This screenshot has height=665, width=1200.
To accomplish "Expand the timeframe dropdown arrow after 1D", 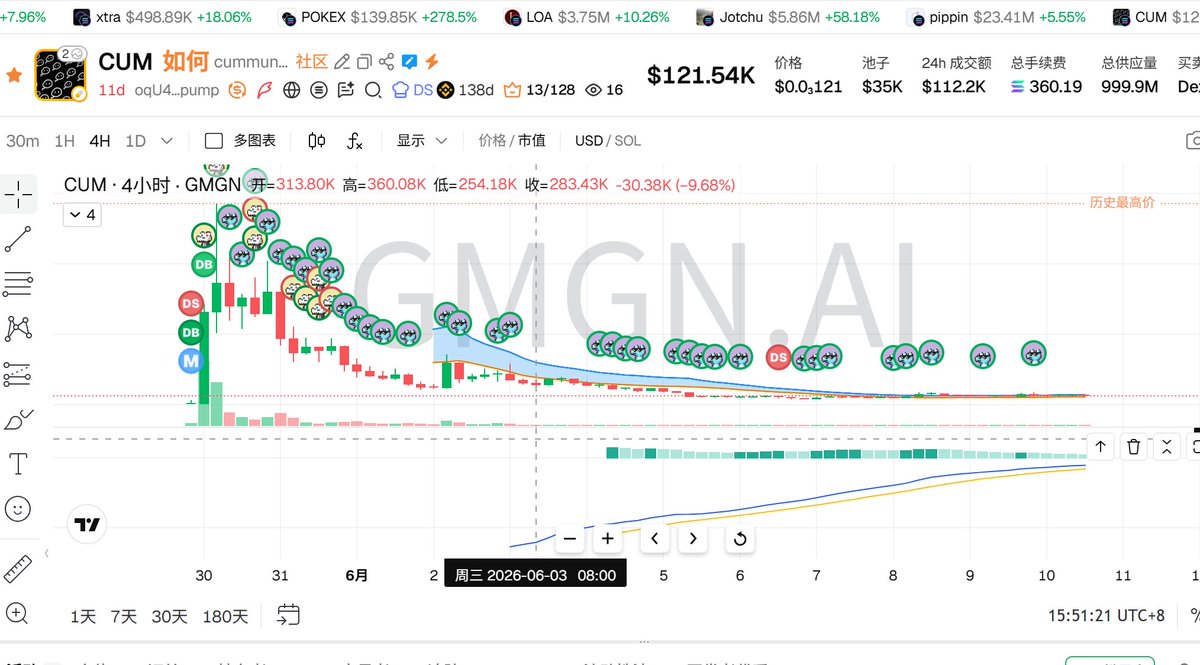I will tap(166, 141).
